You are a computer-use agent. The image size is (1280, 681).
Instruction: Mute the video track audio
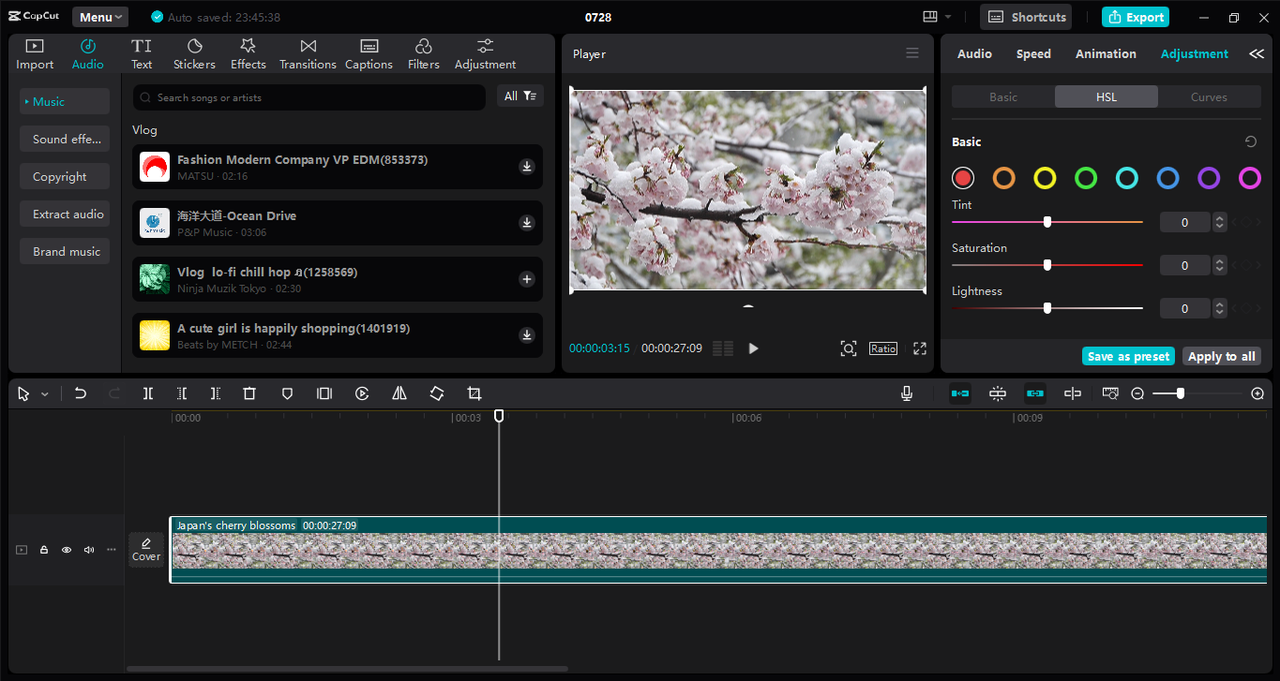point(89,550)
